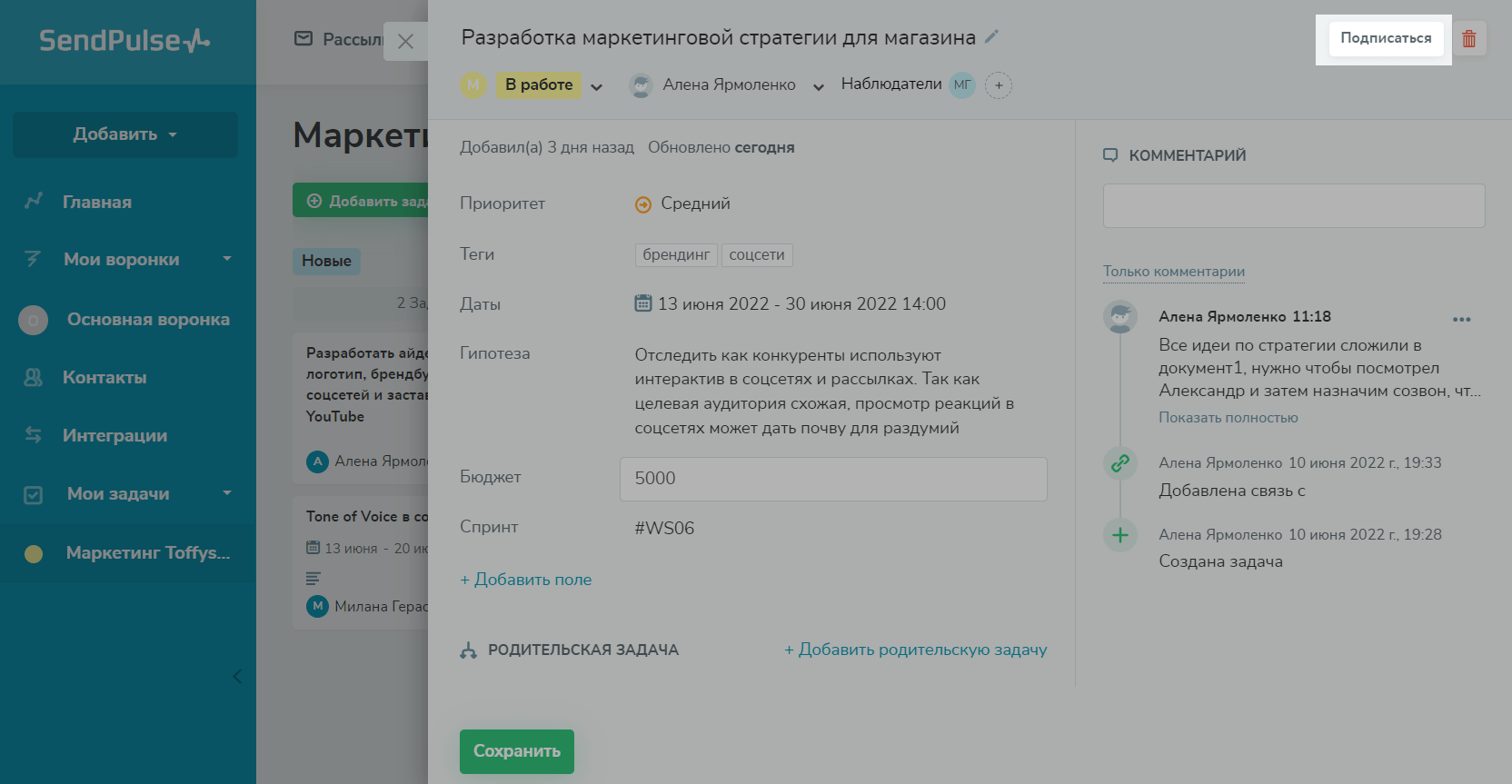This screenshot has width=1512, height=784.
Task: Click the task date range text
Action: coord(801,304)
